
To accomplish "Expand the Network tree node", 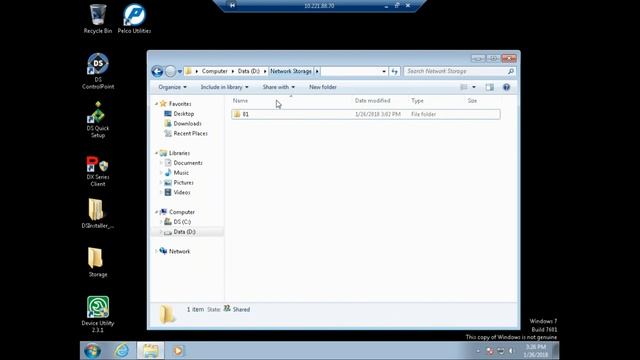I will (156, 251).
